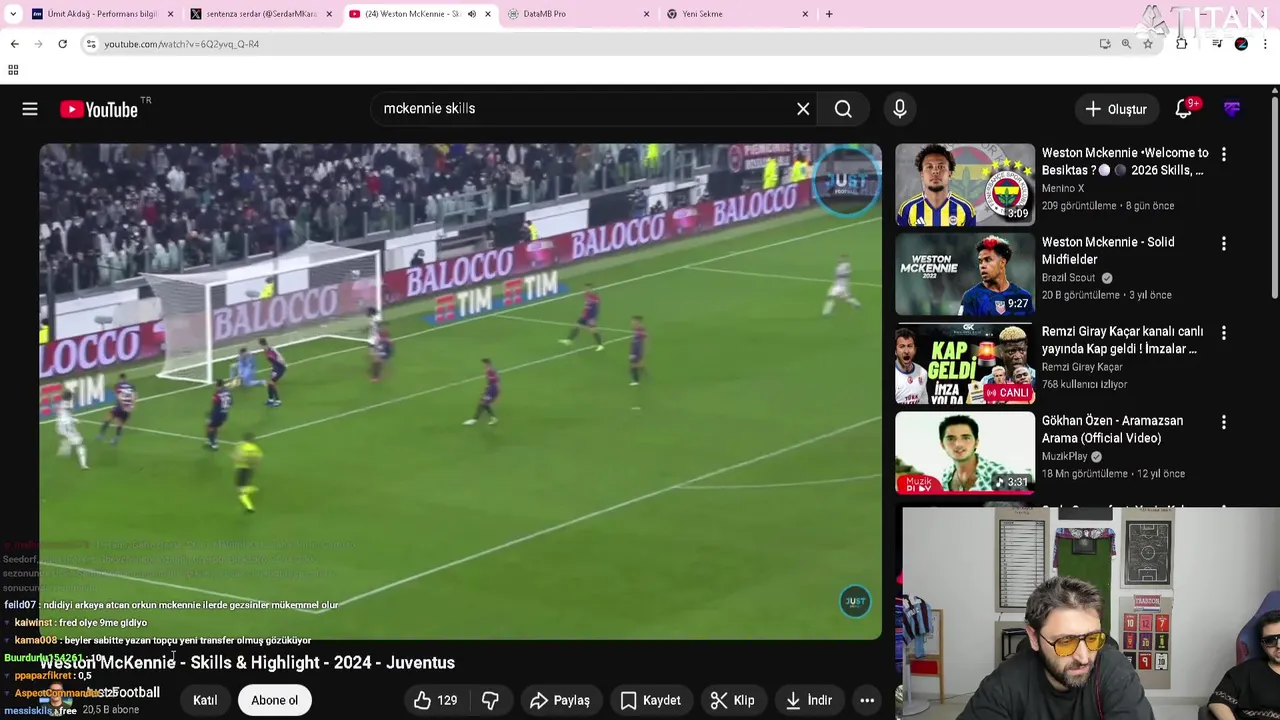
Task: Go to the YouTube home logo
Action: point(98,110)
